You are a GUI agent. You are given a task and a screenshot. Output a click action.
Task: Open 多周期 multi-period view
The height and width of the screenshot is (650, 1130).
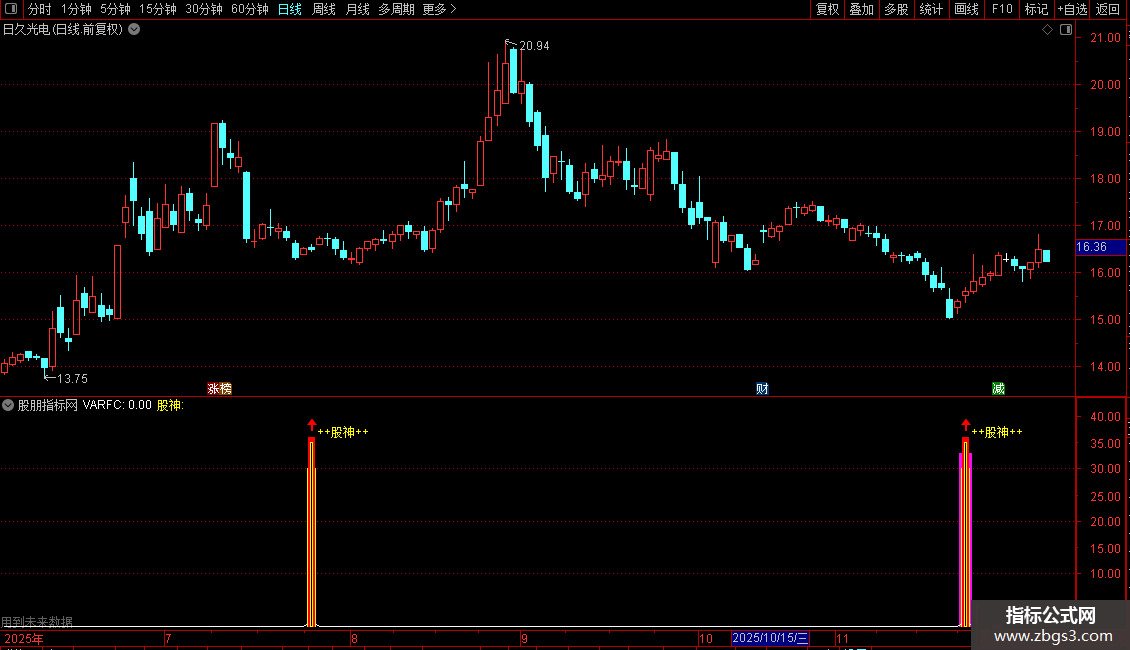click(x=396, y=9)
